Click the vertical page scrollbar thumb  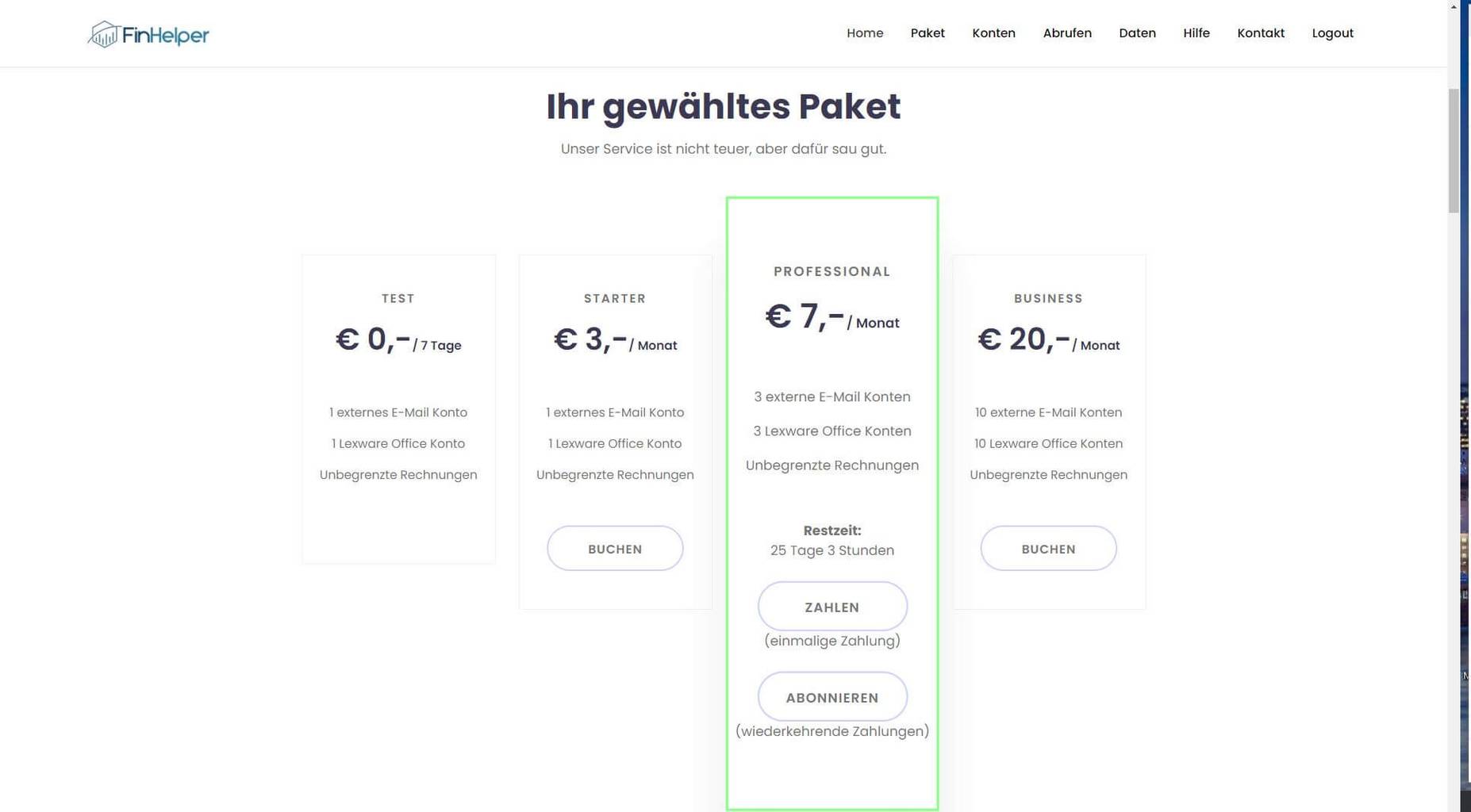click(1454, 151)
